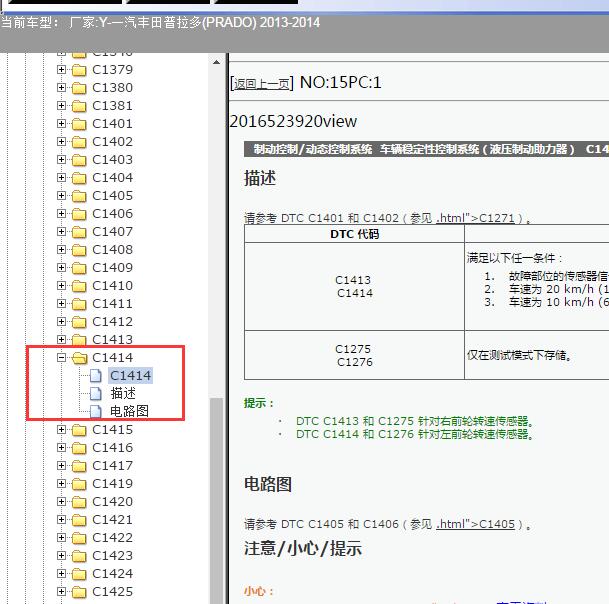The image size is (609, 604).
Task: Open the 描述 page under C1414
Action: [123, 393]
